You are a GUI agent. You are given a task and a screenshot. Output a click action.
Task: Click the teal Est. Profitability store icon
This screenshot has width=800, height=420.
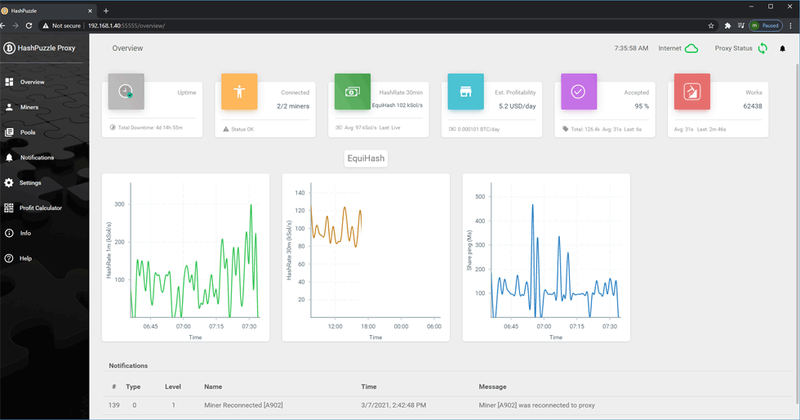[466, 91]
